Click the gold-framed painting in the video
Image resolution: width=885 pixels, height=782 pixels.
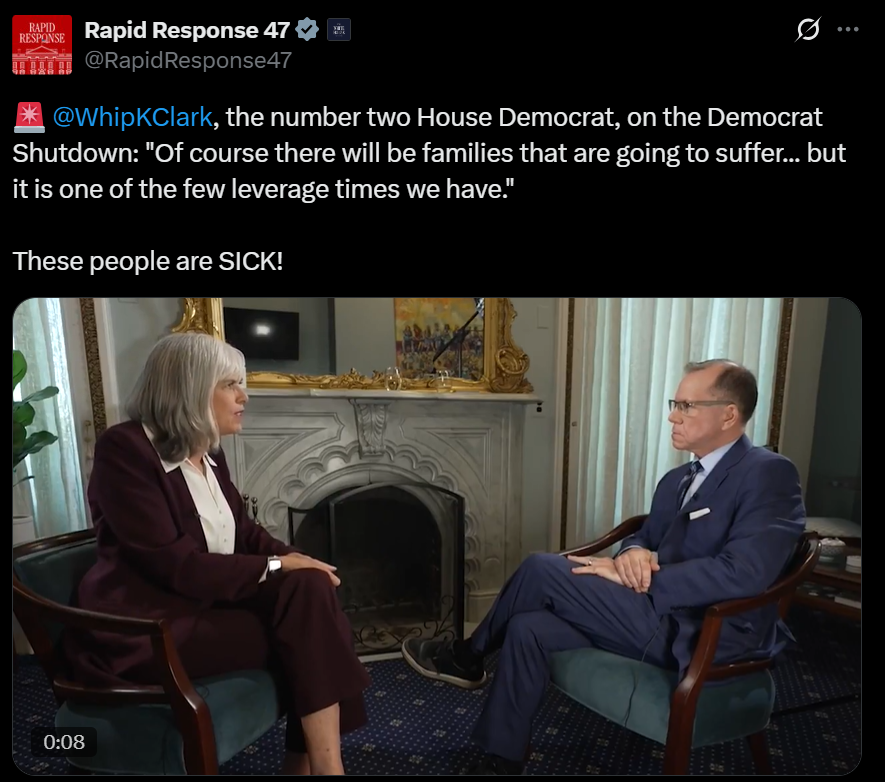[440, 339]
